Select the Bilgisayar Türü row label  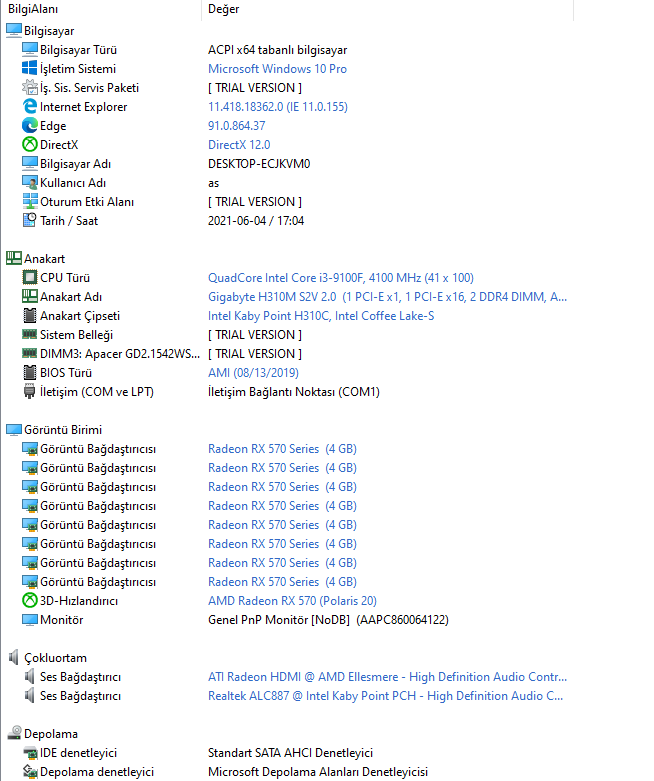78,50
